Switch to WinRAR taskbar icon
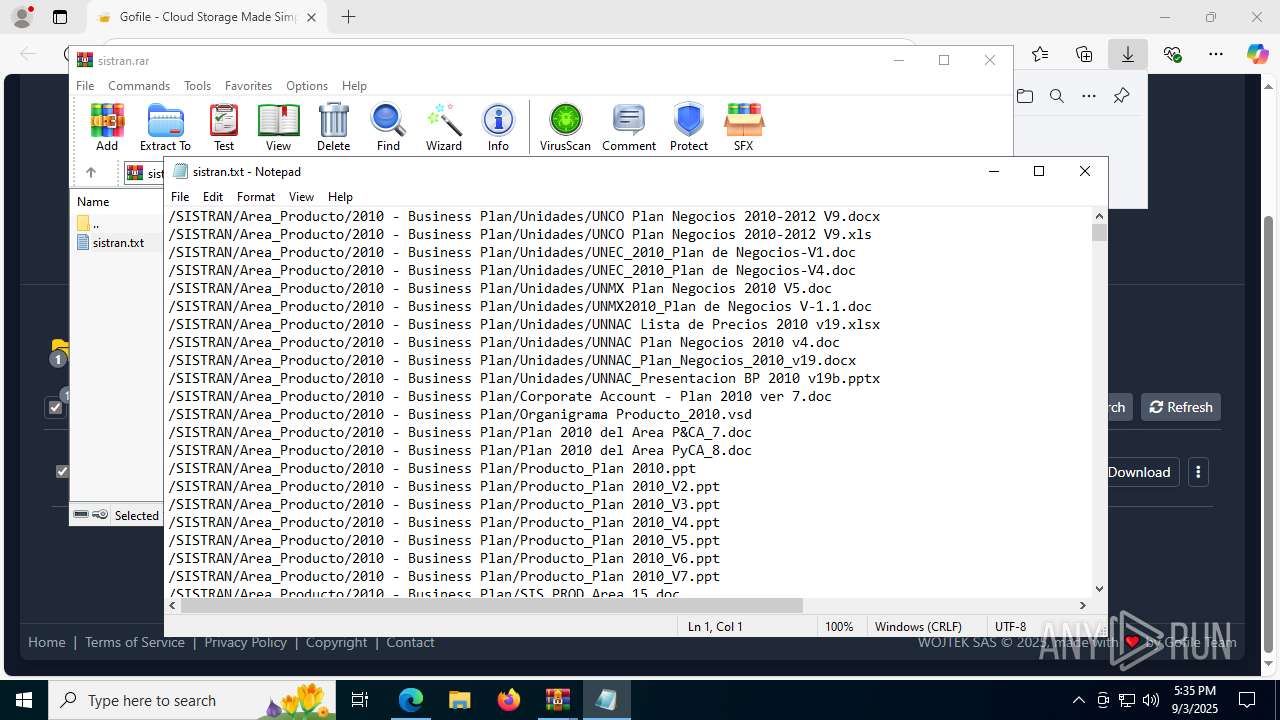The image size is (1280, 720). point(557,700)
